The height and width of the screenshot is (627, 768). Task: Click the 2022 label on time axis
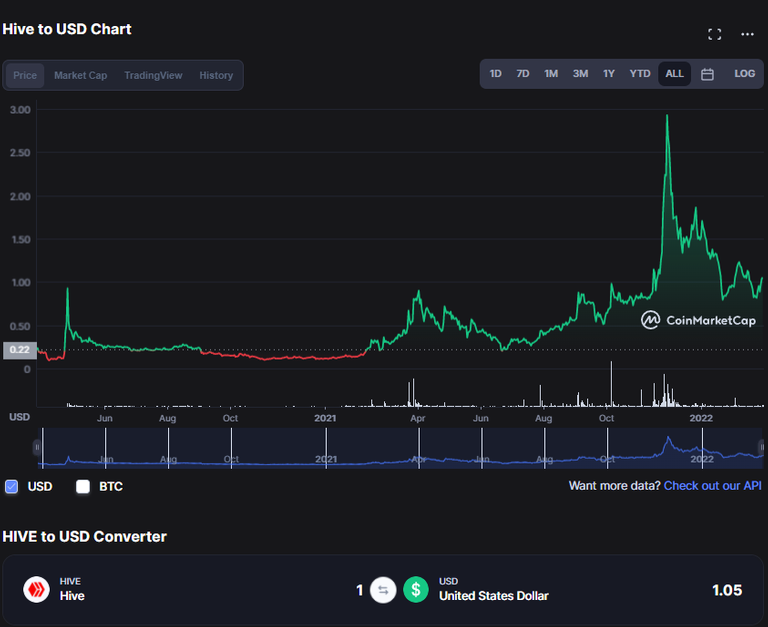click(701, 418)
